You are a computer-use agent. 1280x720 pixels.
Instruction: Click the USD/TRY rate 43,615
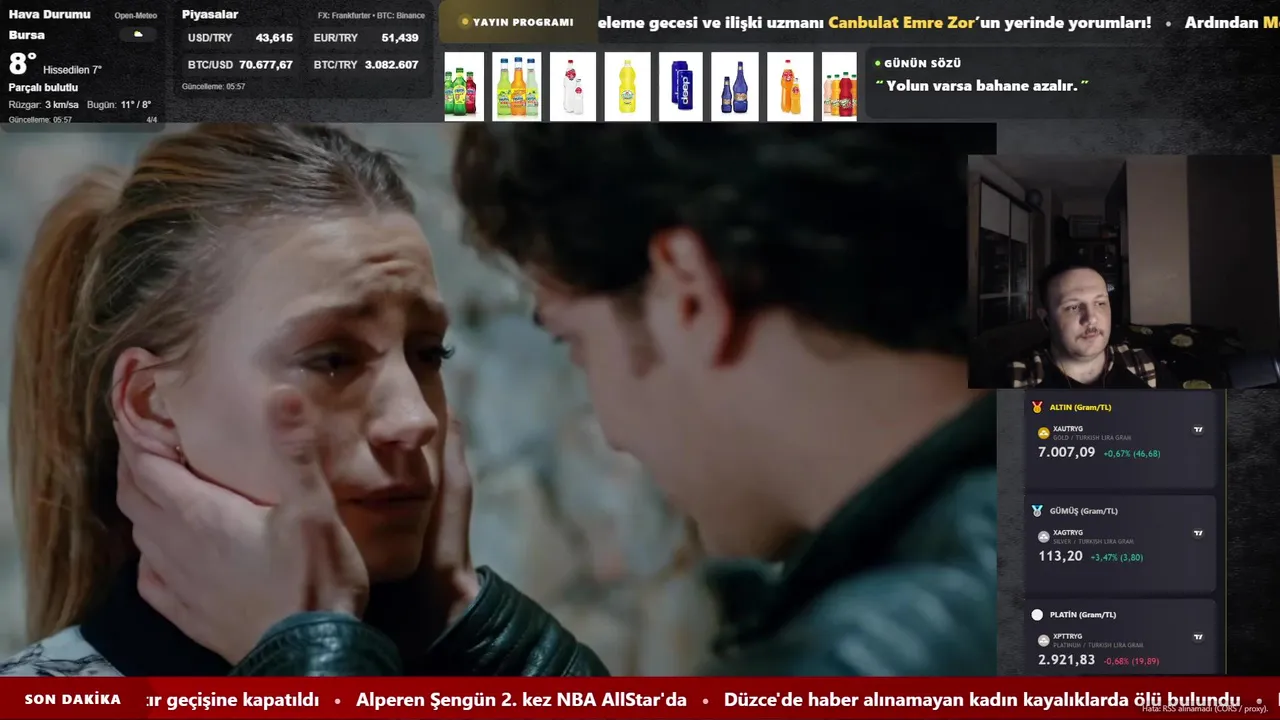274,38
